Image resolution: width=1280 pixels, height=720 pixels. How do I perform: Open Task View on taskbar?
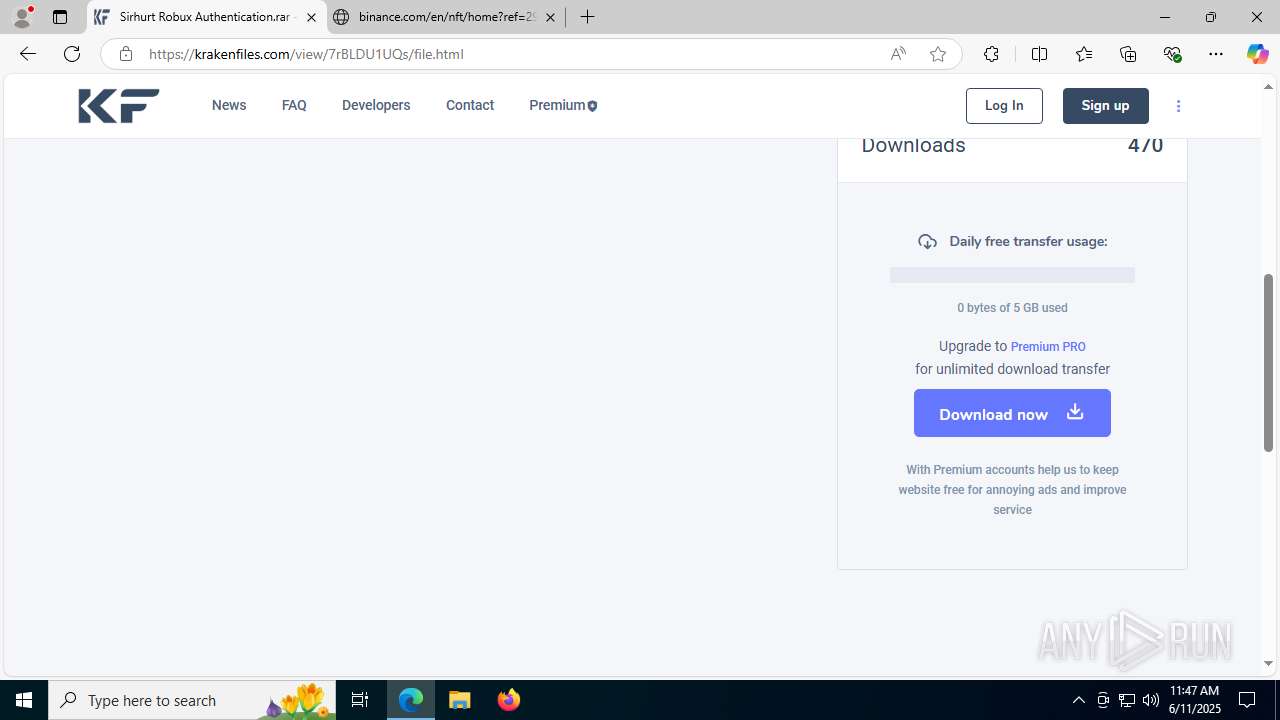pyautogui.click(x=360, y=700)
